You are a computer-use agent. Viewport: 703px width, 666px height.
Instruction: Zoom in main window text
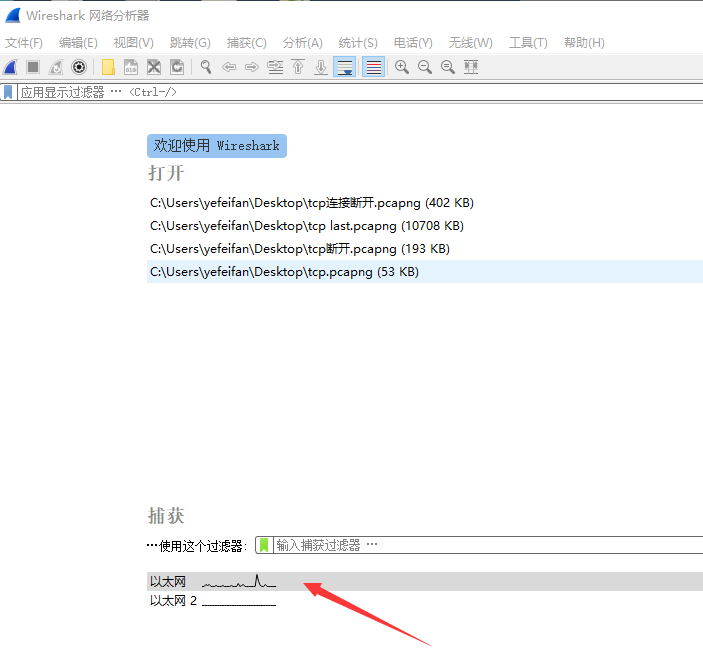tap(402, 67)
